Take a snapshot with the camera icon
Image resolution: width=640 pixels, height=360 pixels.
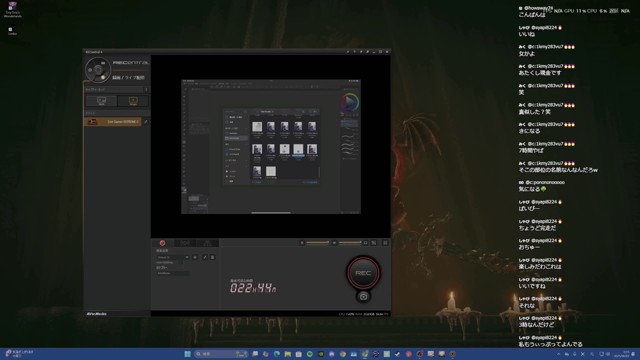point(363,297)
